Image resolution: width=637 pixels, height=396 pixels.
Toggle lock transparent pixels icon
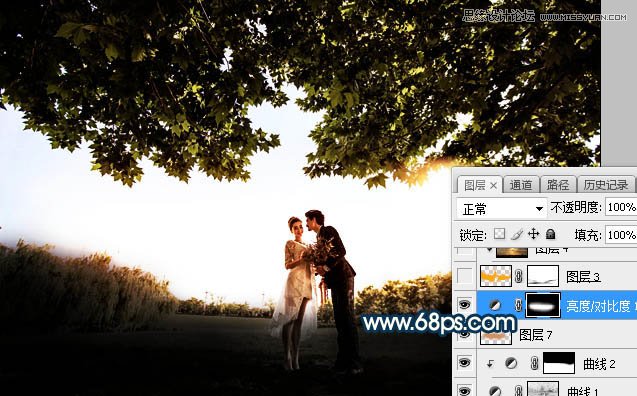500,234
